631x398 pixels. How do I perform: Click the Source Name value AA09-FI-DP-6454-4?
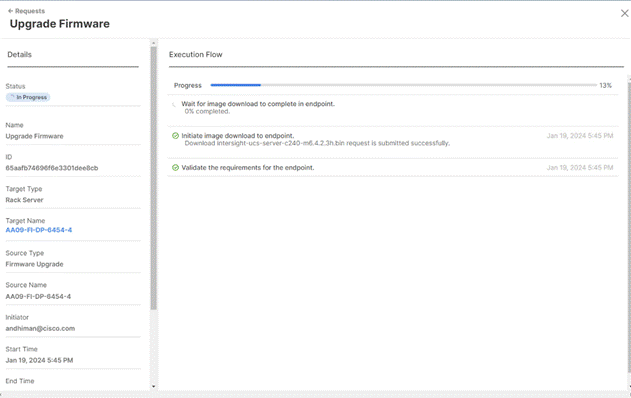(38, 297)
